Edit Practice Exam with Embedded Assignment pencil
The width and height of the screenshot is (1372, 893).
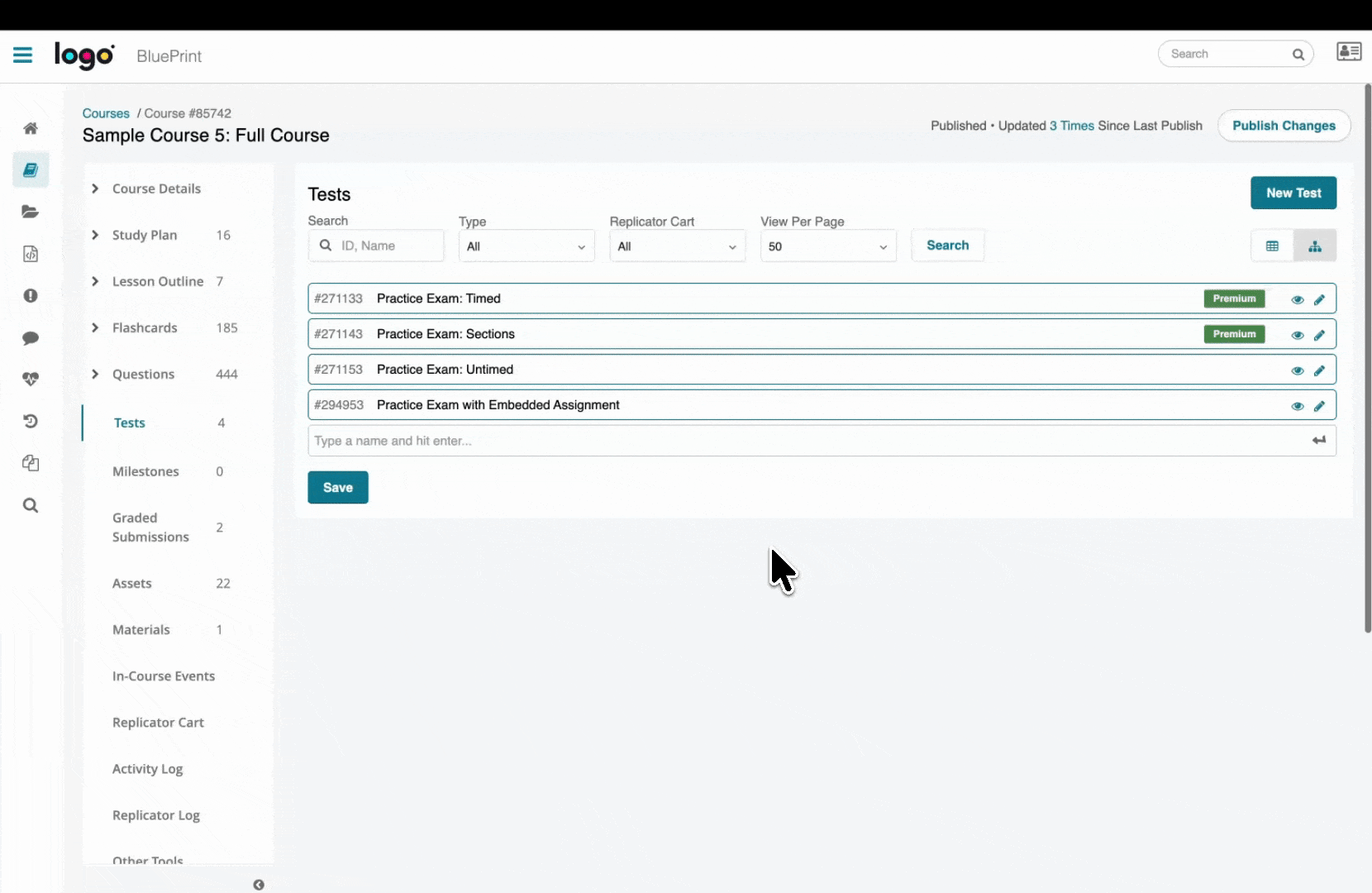[1319, 406]
